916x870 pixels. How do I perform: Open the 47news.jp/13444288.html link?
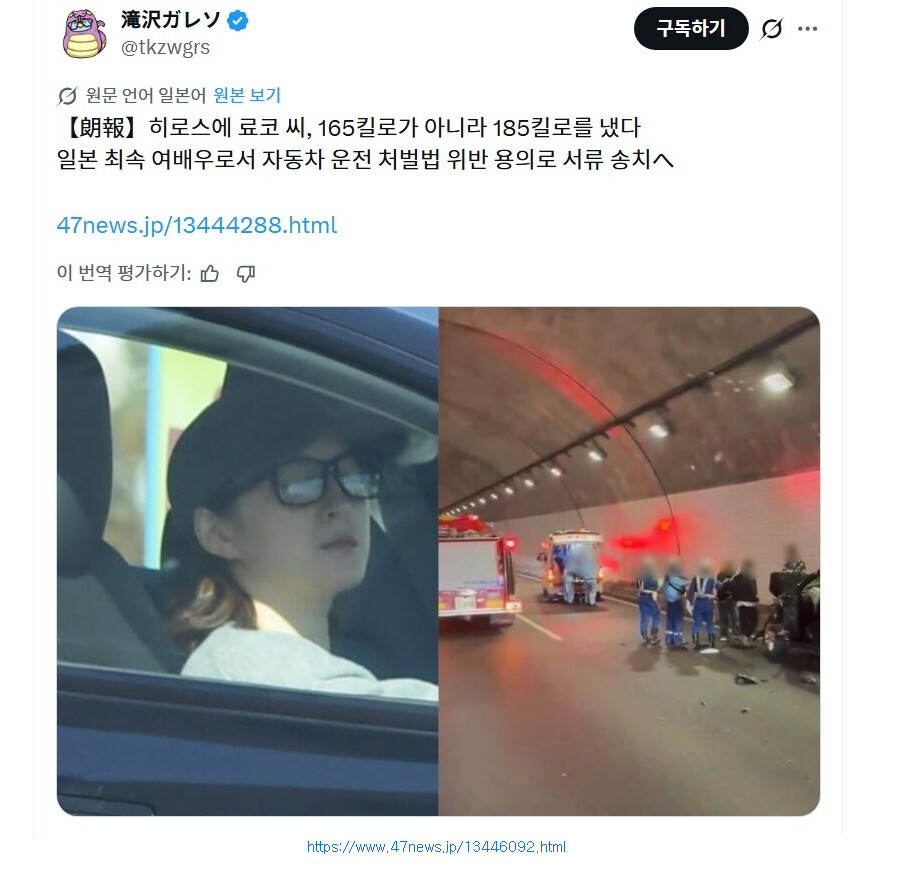pos(197,226)
